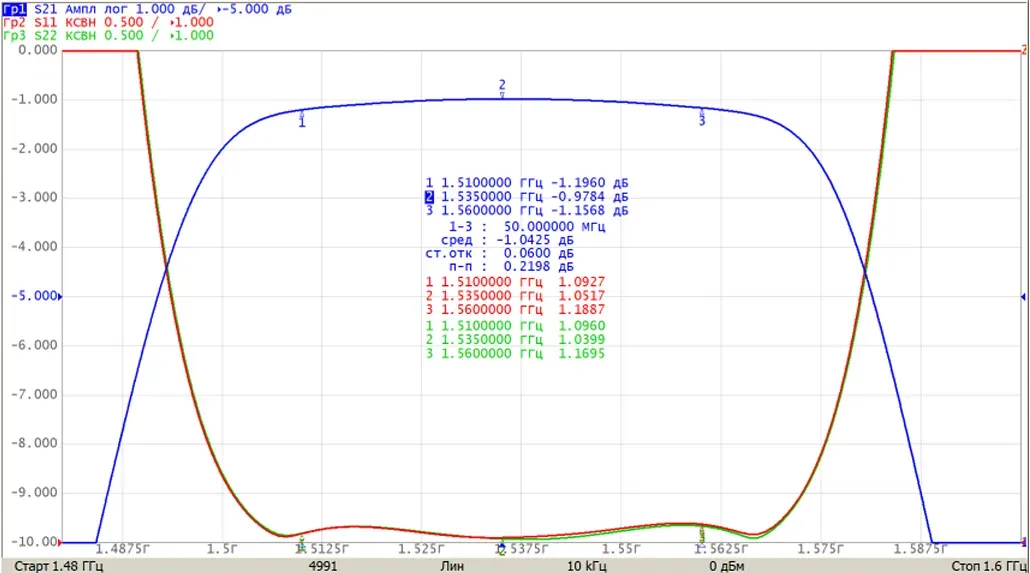Click blue reference triangle on right edge
This screenshot has height=573, width=1030.
tap(1023, 297)
